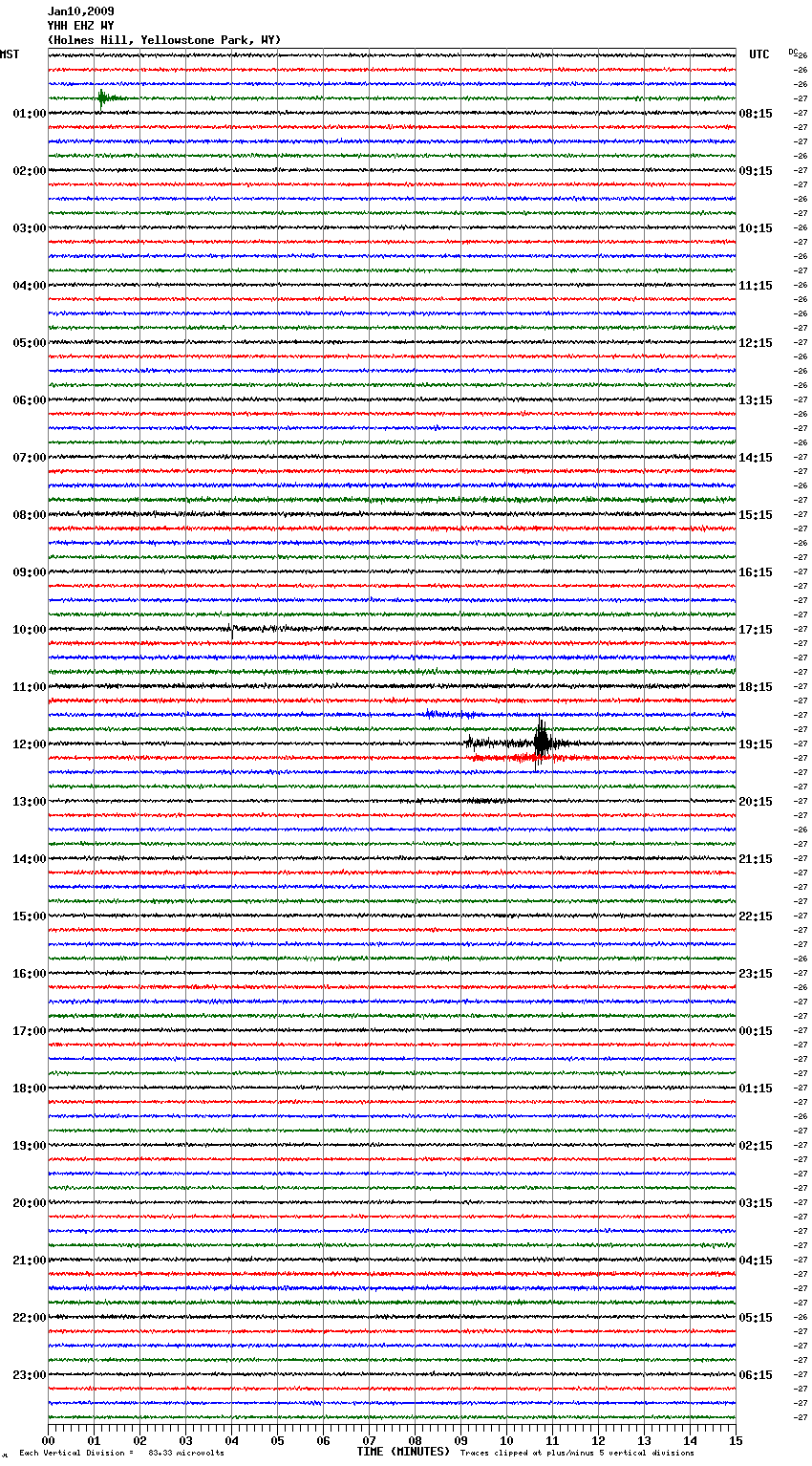Click the 07 minute axis tick label

369,1440
